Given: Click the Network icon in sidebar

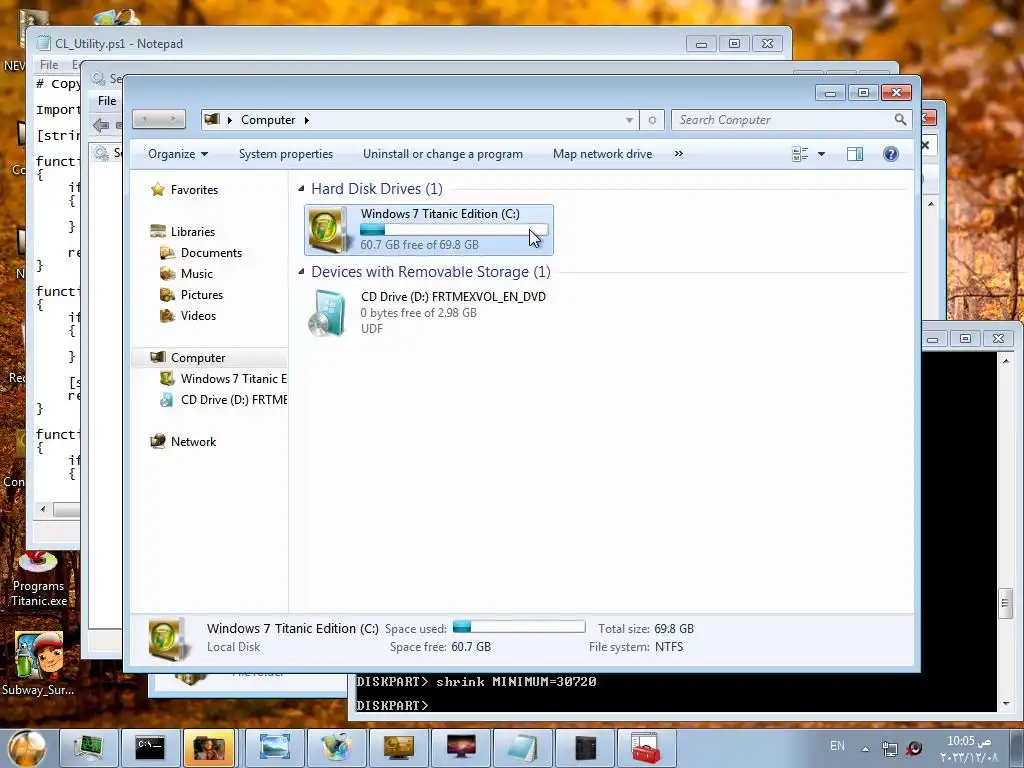Looking at the screenshot, I should (157, 441).
